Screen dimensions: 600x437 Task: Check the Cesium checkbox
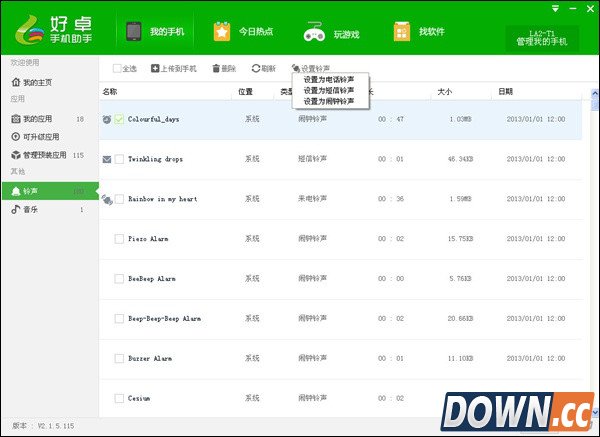coord(119,398)
